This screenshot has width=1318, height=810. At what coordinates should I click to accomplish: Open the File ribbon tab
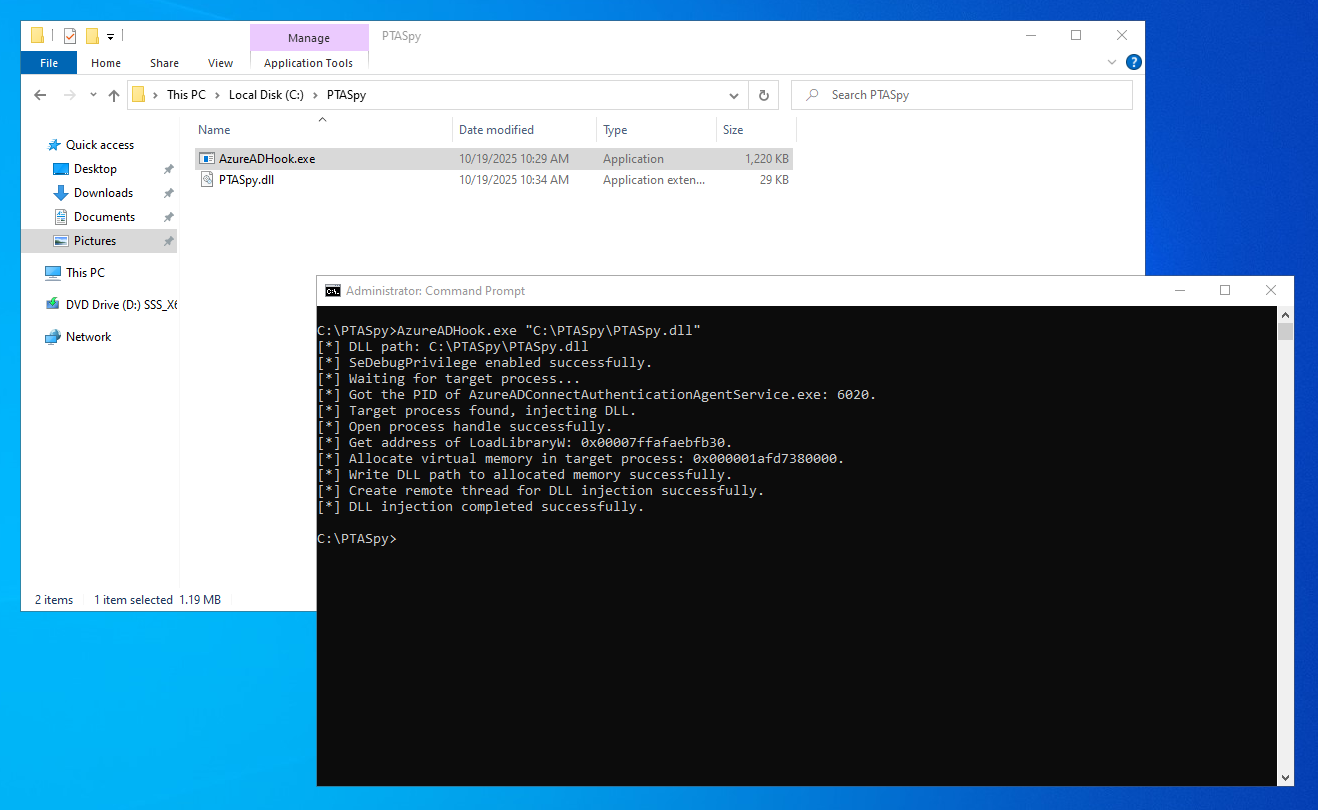point(49,63)
